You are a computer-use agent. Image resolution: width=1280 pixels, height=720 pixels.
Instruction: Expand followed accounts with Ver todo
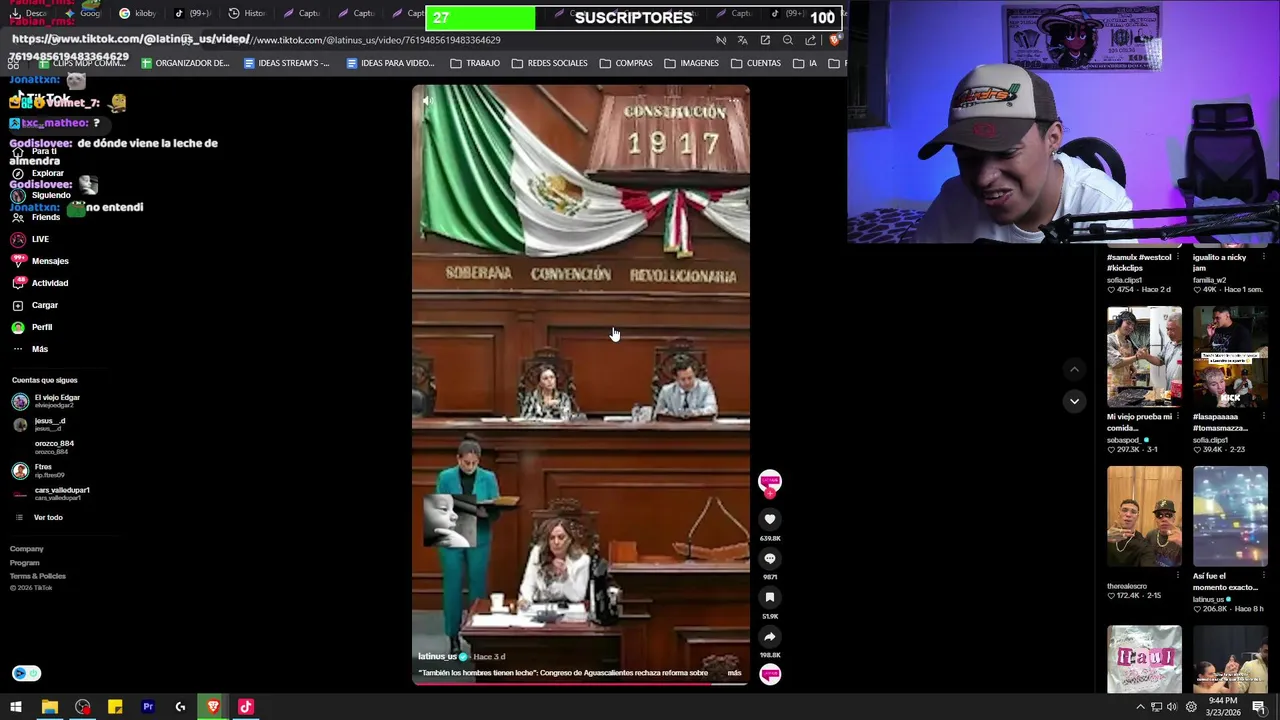click(39, 517)
